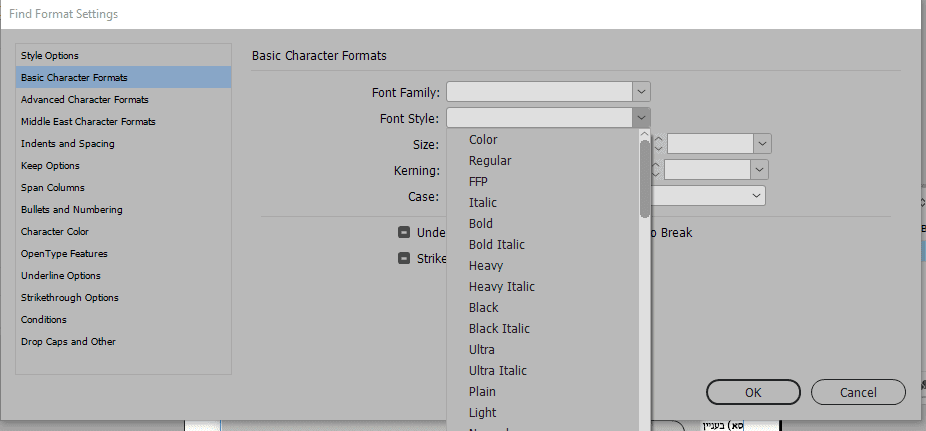Toggle the Strikethrough checkbox
The height and width of the screenshot is (431, 926).
404,258
